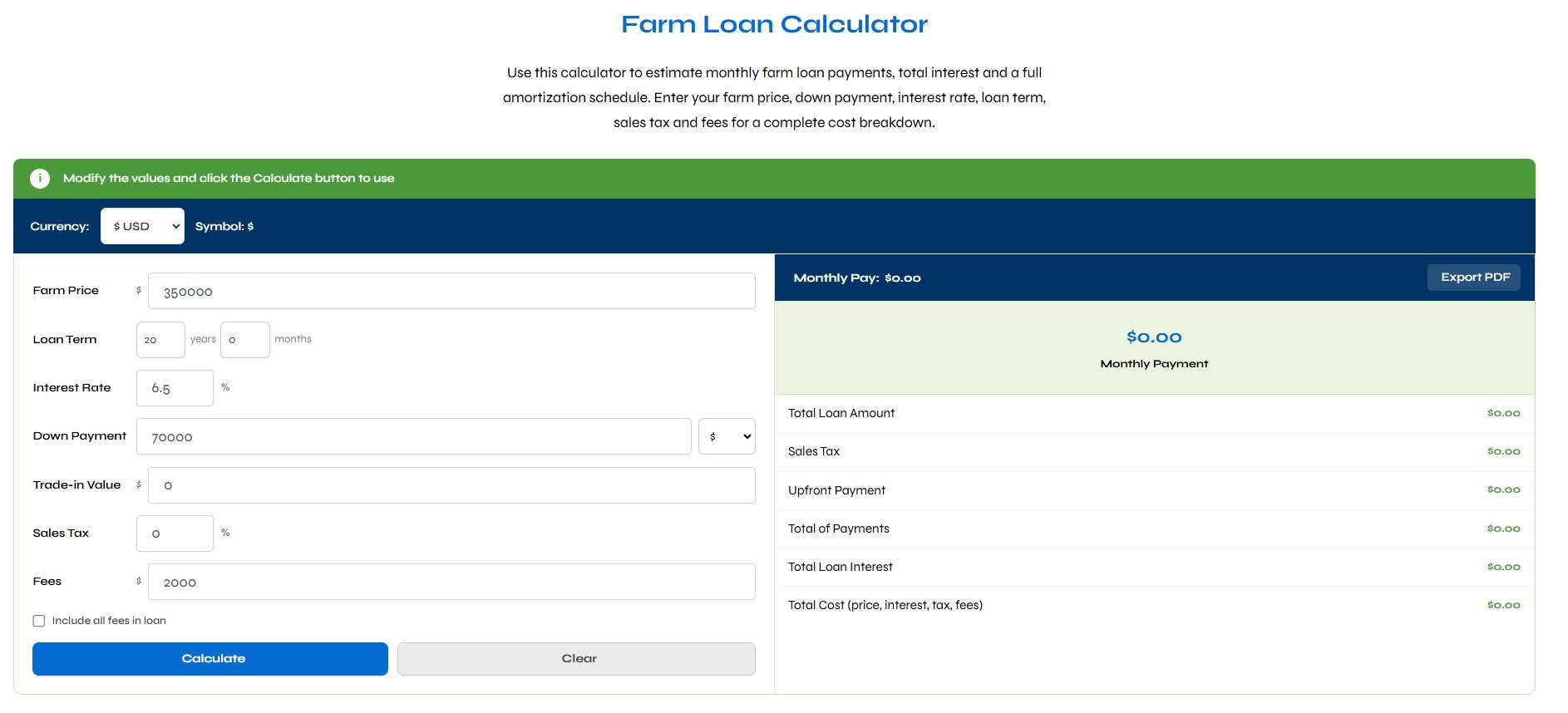Click the Fees input field
Viewport: 1568px width, 713px height.
(451, 582)
